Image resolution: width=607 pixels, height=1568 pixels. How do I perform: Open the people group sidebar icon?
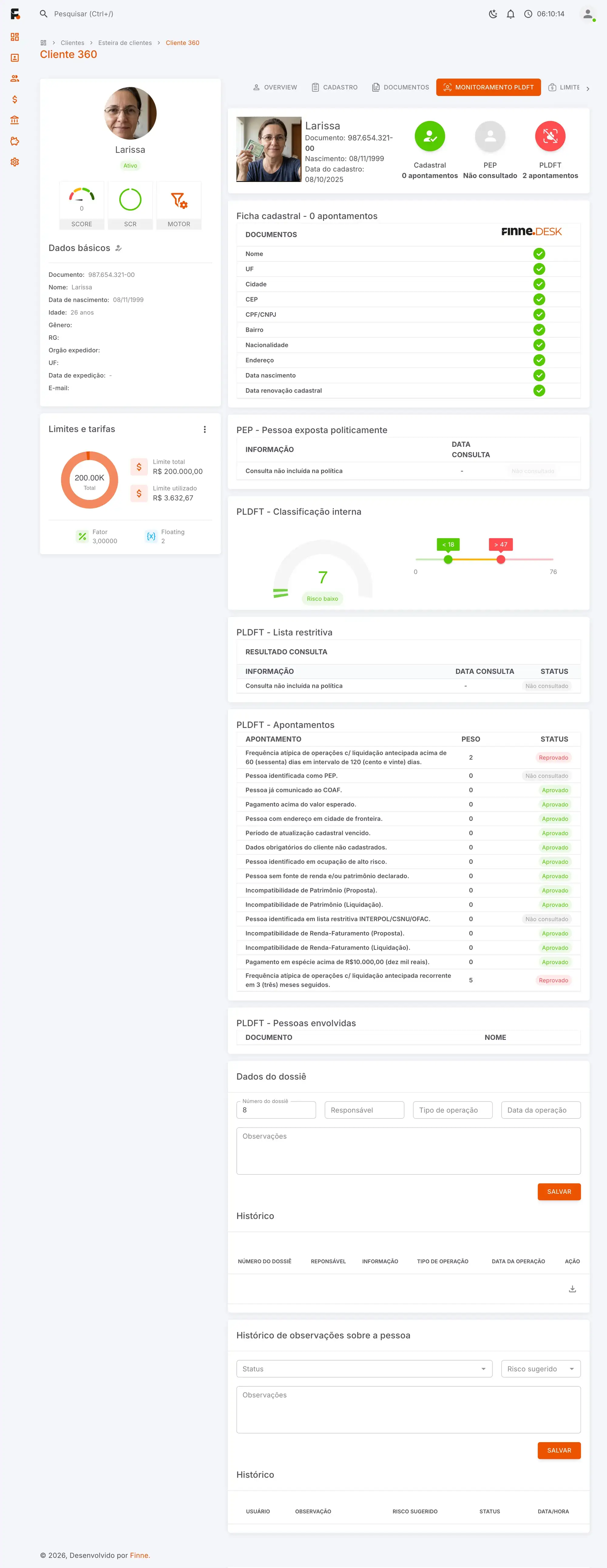pyautogui.click(x=15, y=79)
